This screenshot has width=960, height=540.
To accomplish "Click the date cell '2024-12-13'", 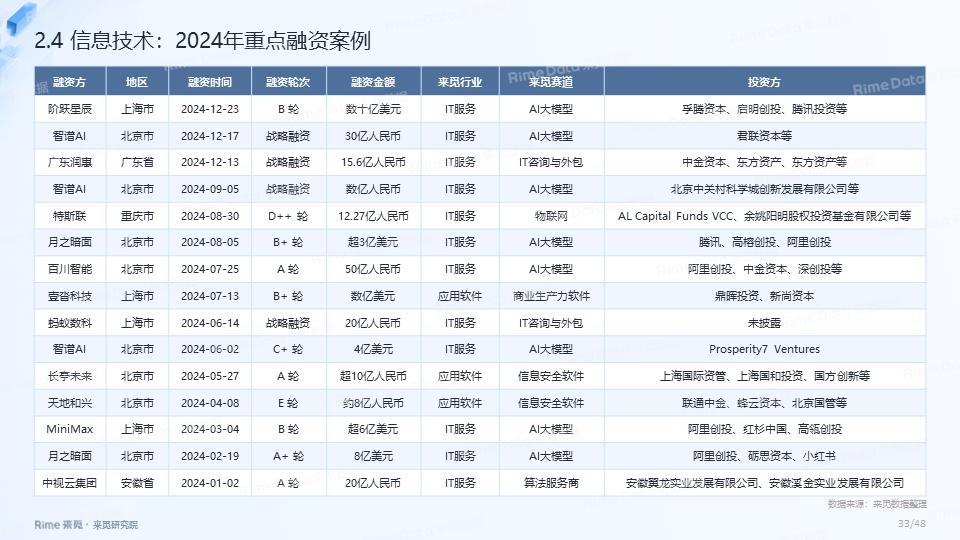I will (210, 162).
